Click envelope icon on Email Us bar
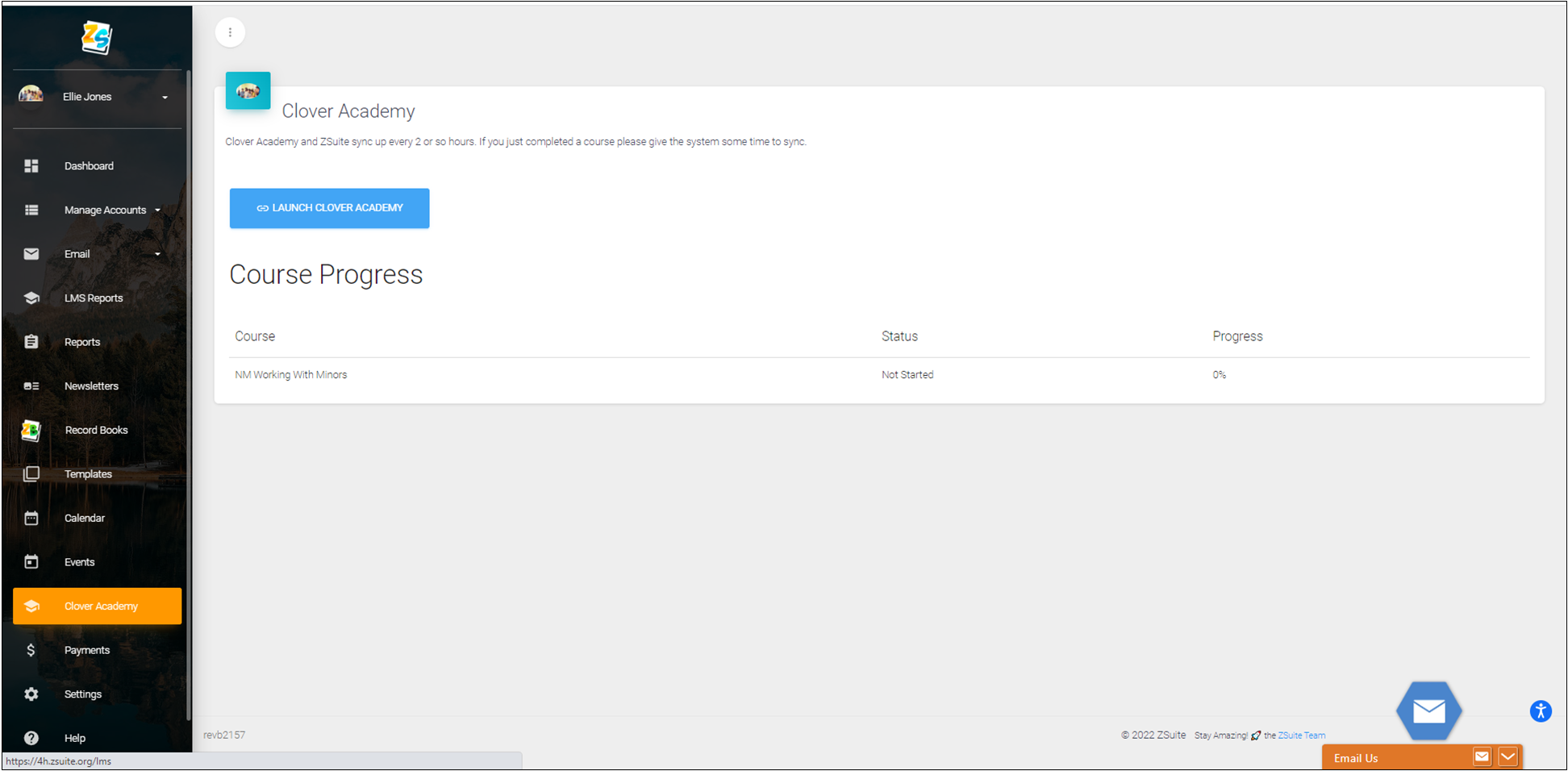This screenshot has width=1568, height=771. click(x=1482, y=756)
